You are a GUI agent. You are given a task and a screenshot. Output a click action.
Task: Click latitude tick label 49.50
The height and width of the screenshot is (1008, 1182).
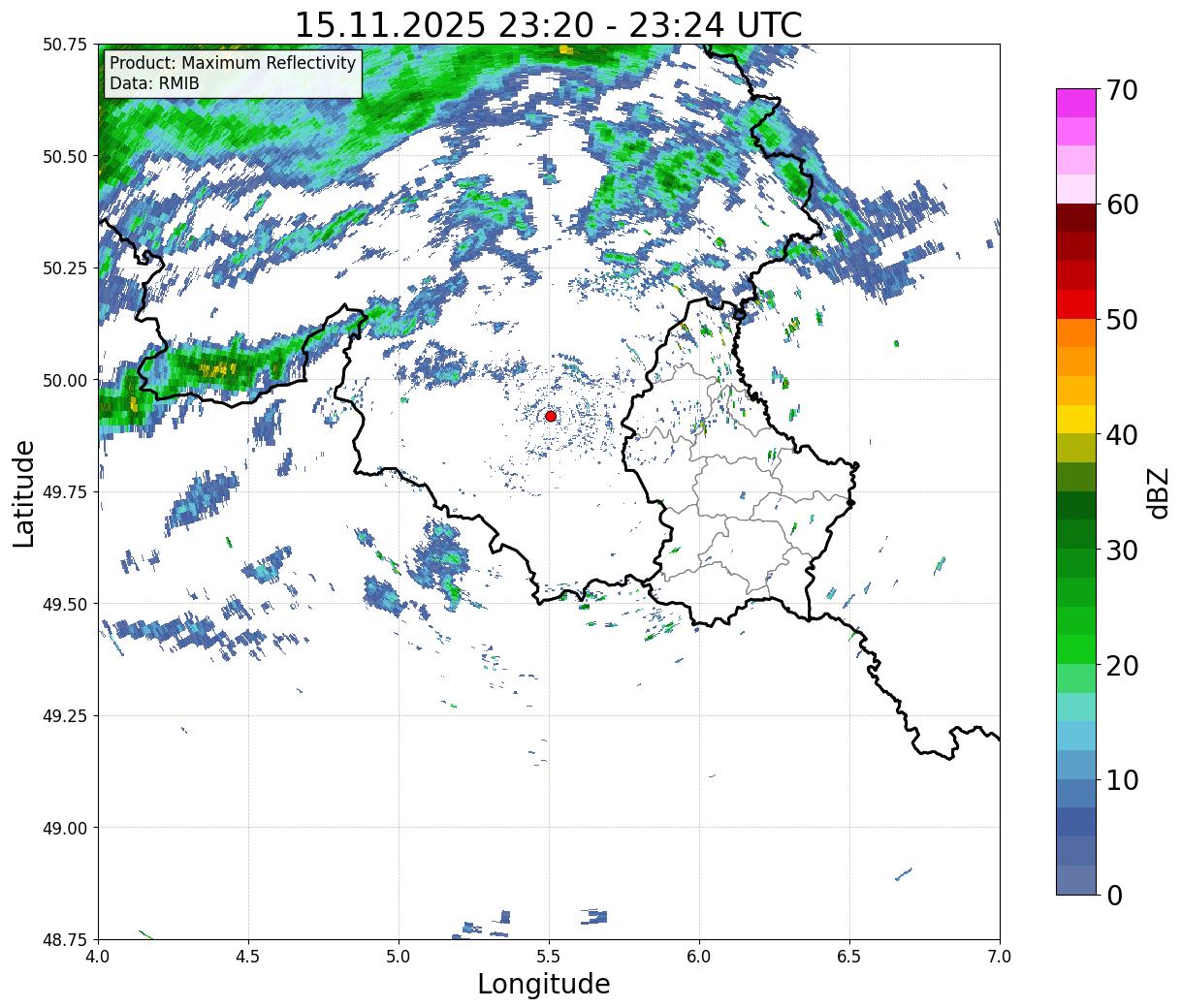coord(65,604)
